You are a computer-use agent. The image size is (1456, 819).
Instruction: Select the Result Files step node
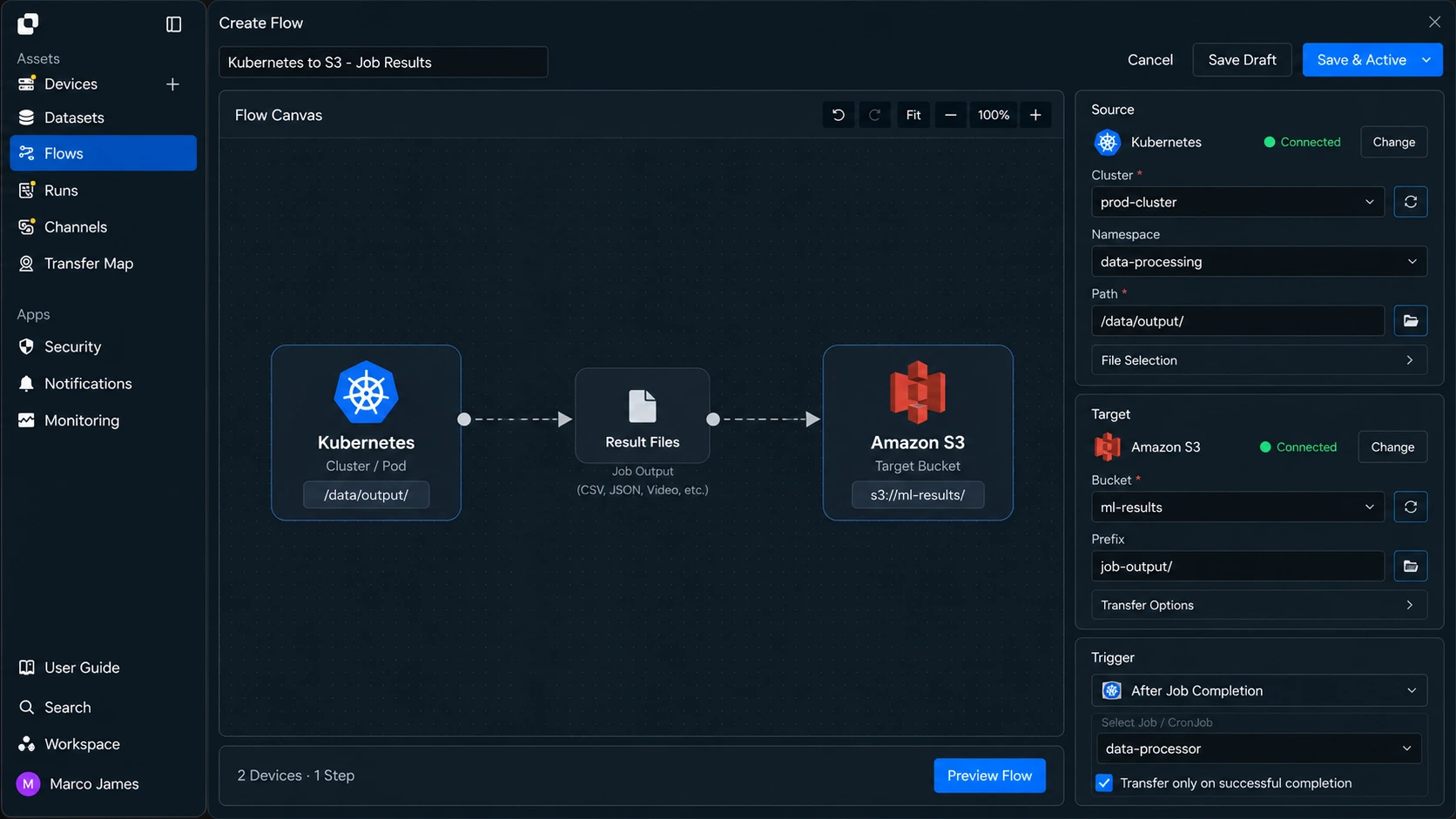pos(643,416)
